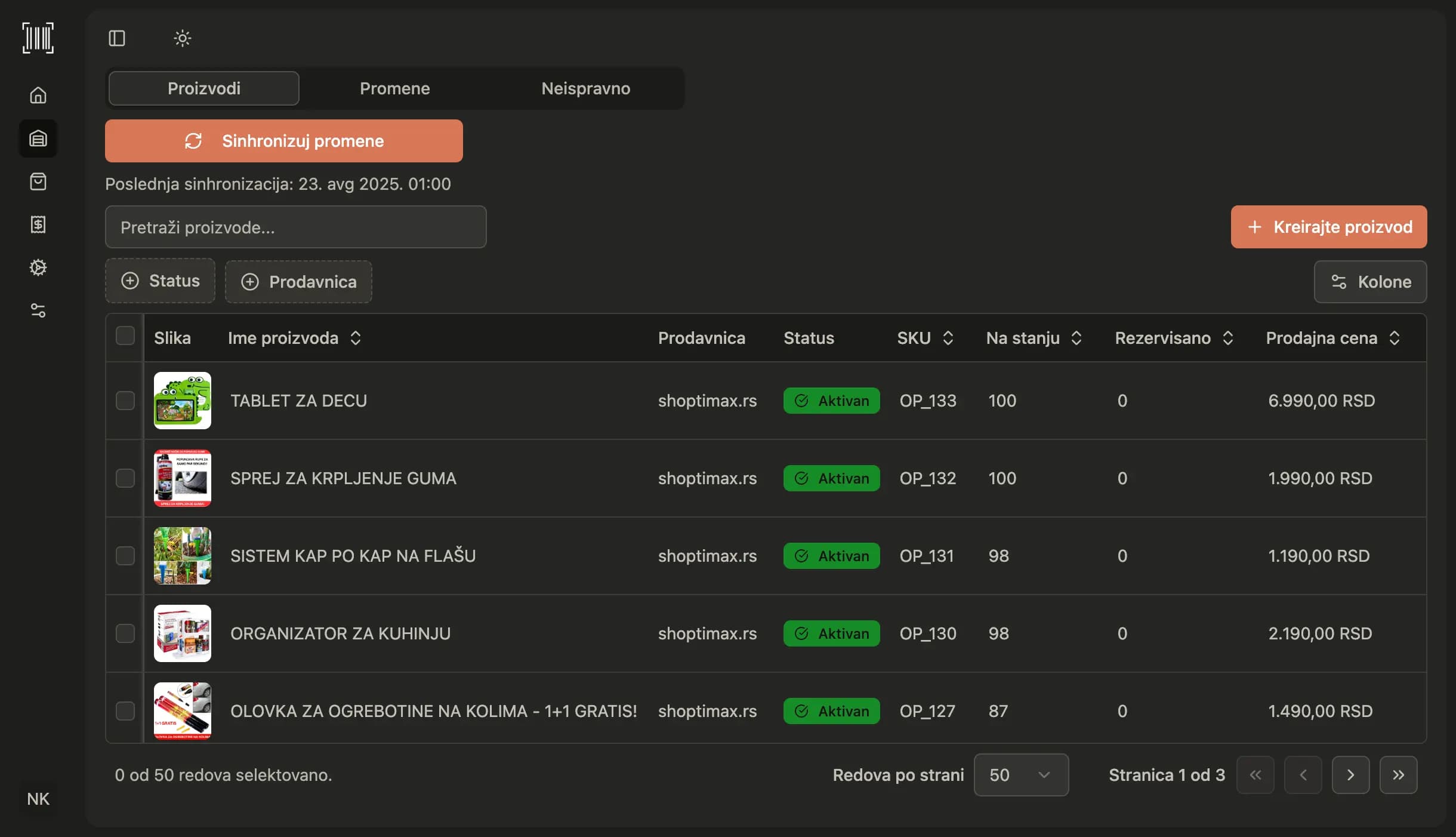The height and width of the screenshot is (837, 1456).
Task: Click the barcode logo icon
Action: 38,38
